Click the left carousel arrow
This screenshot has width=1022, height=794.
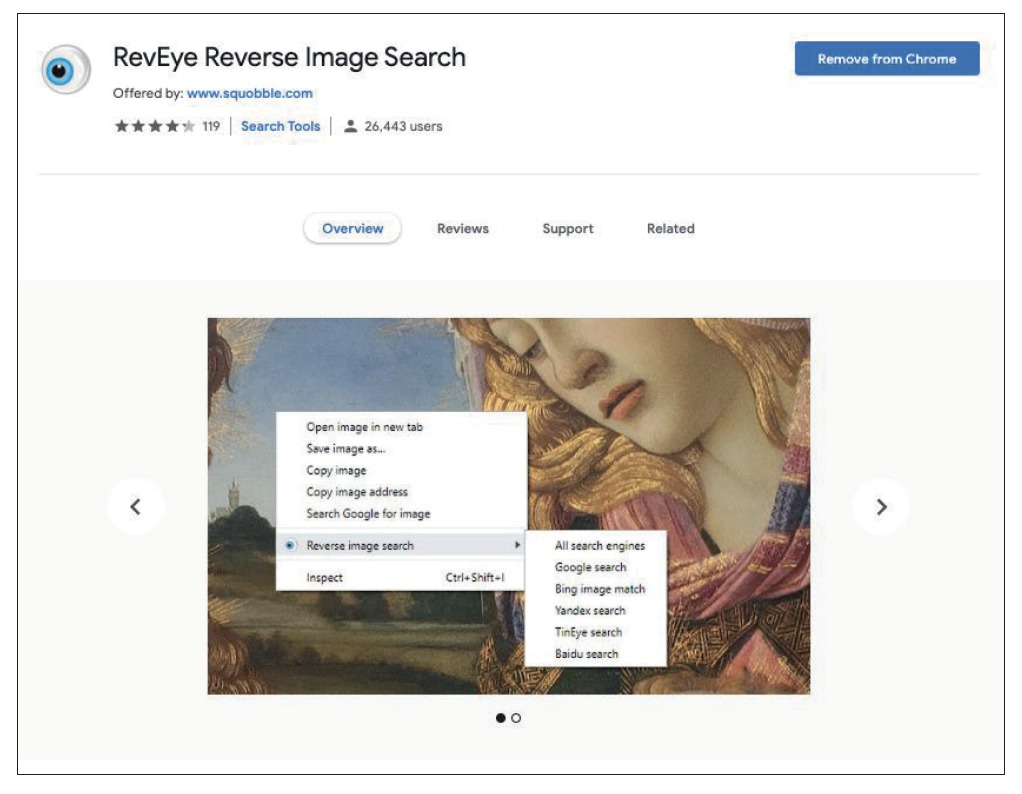pyautogui.click(x=136, y=506)
